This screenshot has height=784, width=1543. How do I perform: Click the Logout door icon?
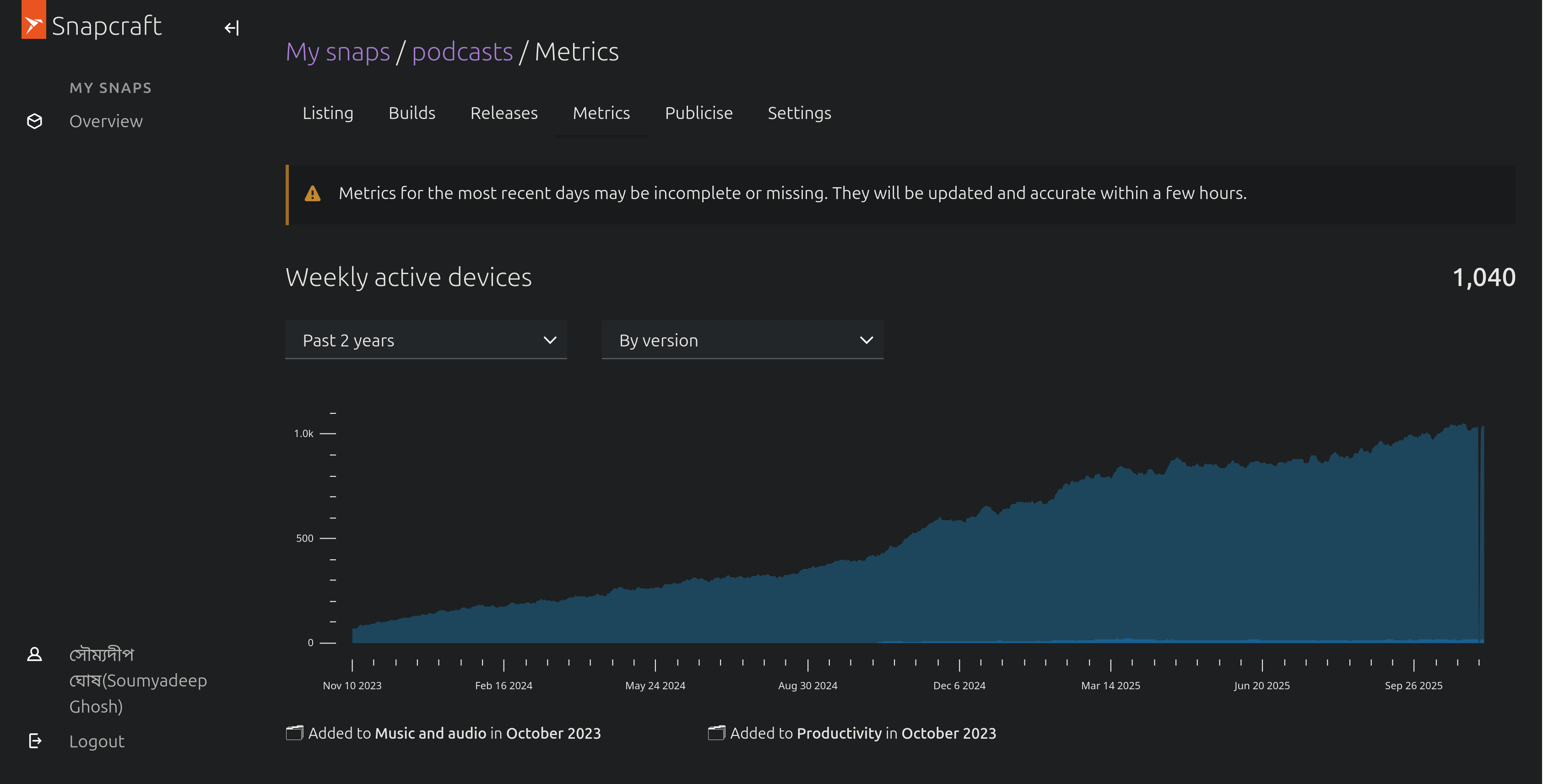(x=35, y=741)
